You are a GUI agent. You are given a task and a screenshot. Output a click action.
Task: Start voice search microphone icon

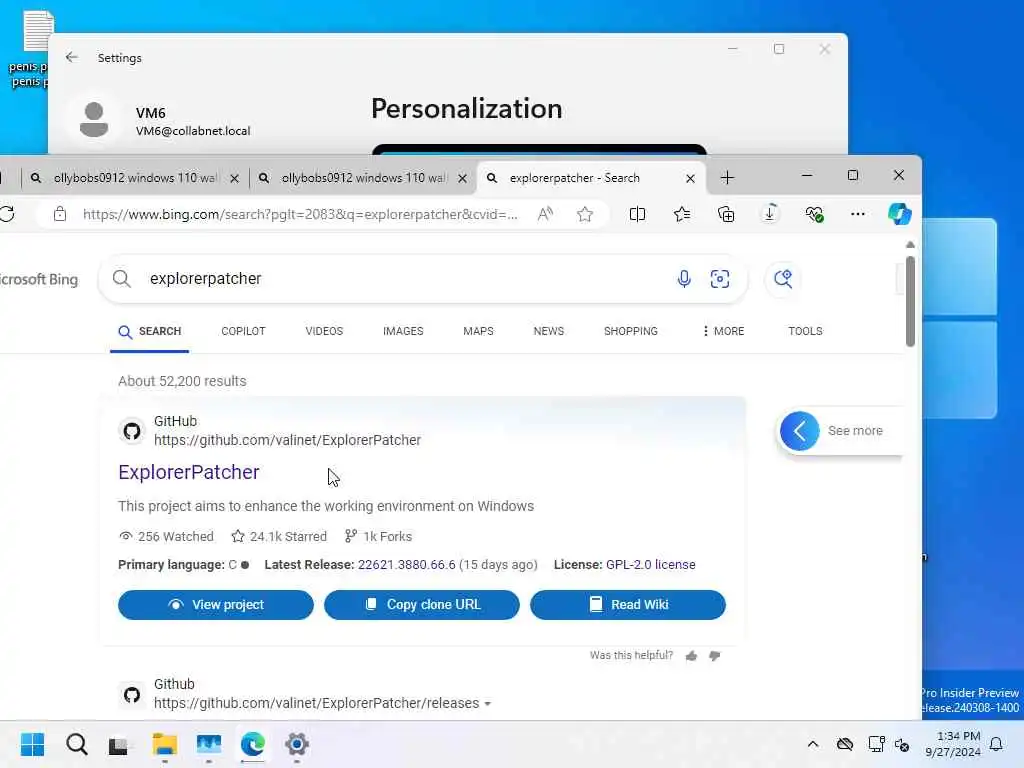coord(684,279)
